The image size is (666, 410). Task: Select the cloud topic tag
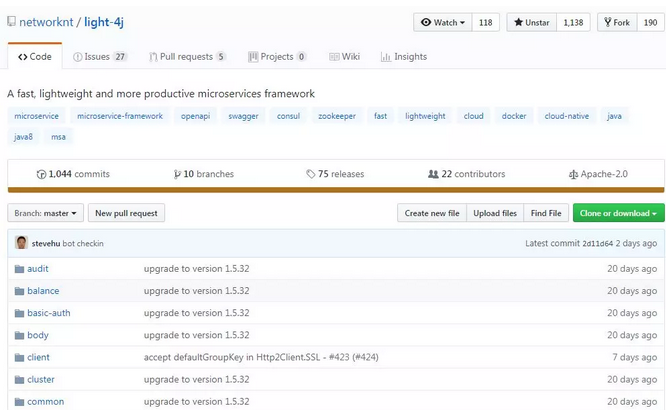(x=474, y=116)
